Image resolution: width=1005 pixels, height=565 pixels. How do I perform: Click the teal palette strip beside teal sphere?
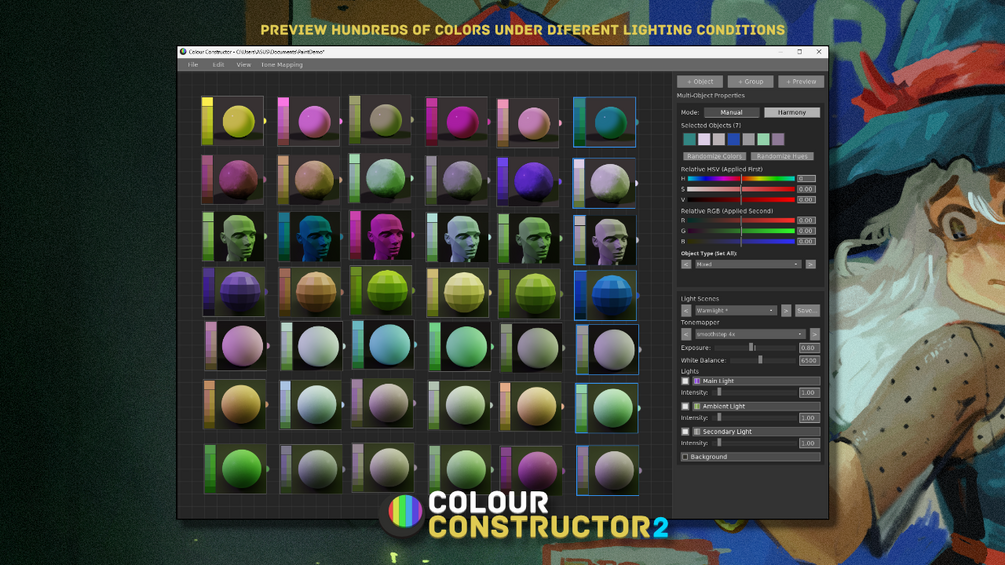click(579, 122)
